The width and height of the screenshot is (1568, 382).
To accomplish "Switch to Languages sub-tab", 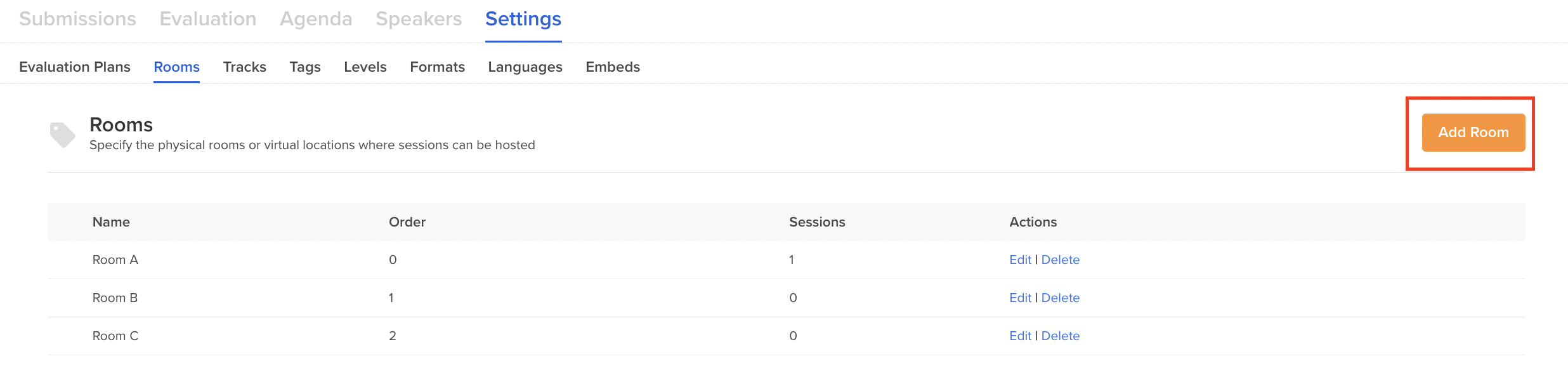I will pyautogui.click(x=525, y=67).
